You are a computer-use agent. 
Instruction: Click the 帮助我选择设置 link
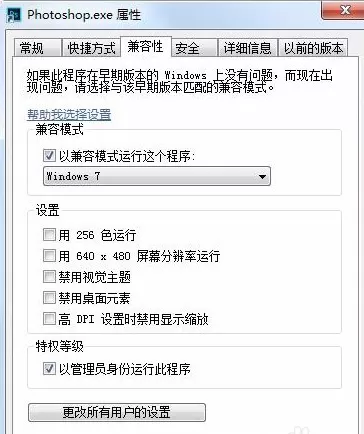coord(69,115)
